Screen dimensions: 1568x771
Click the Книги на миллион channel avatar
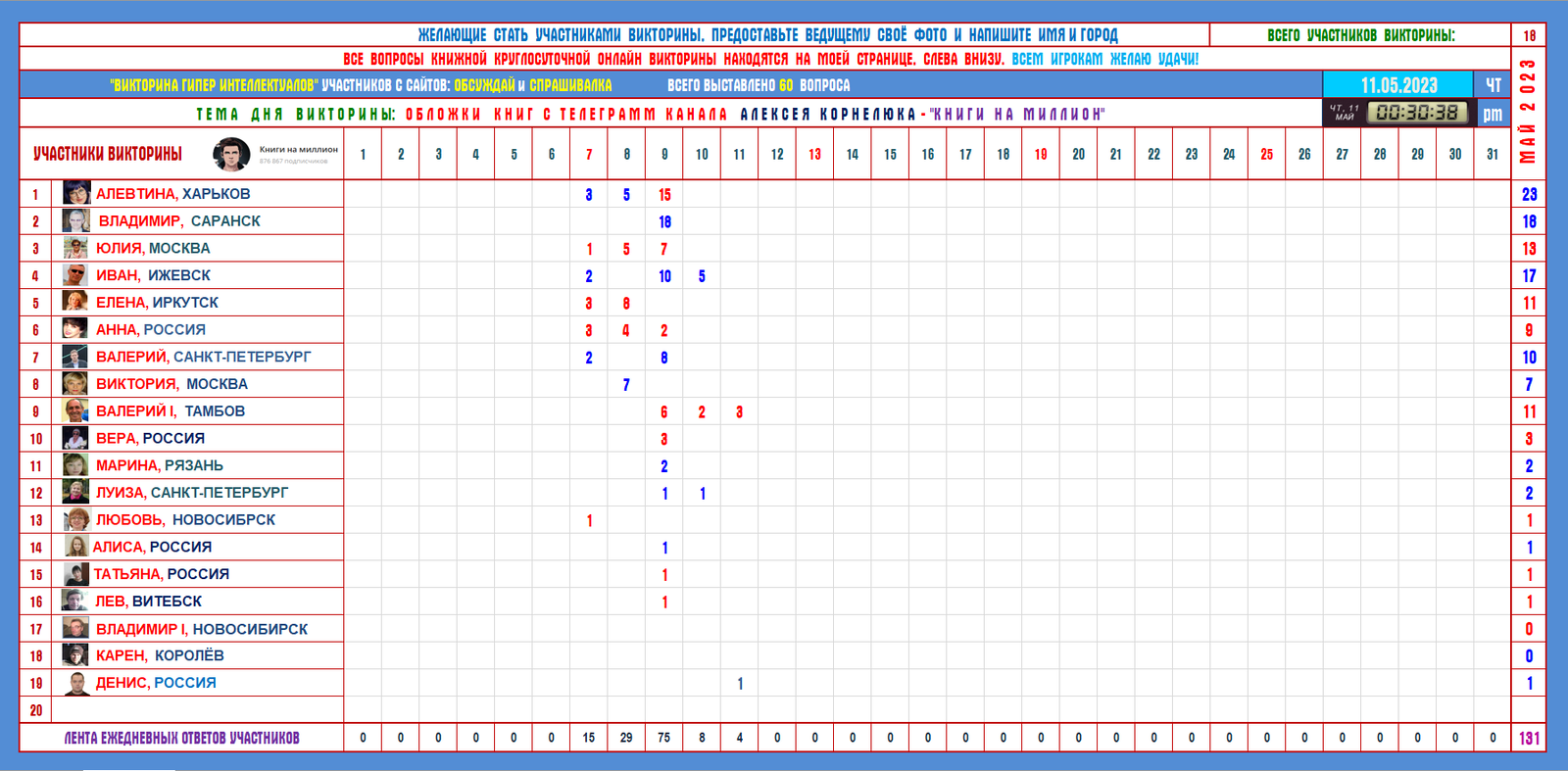point(231,154)
